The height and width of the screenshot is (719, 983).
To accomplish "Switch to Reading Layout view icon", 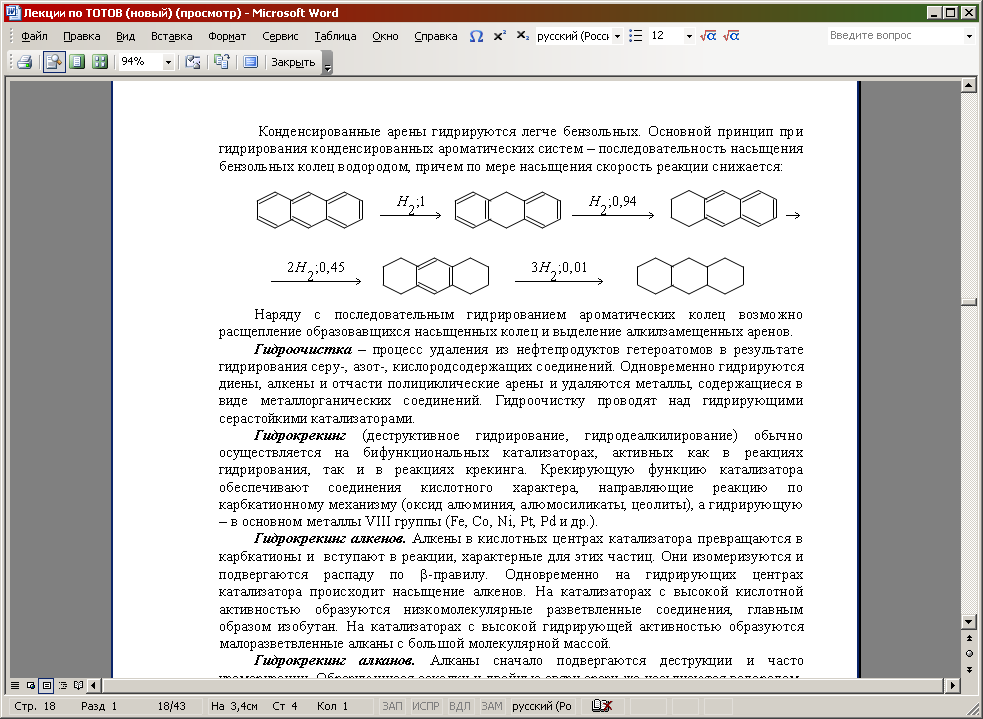I will coord(78,686).
